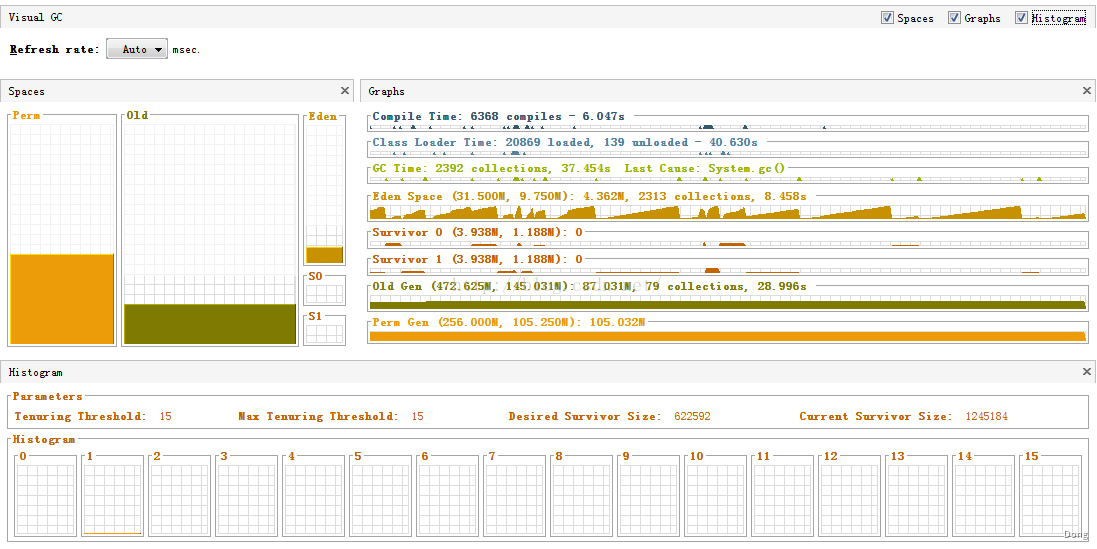Click histogram age bucket 1
The image size is (1097, 549).
click(112, 496)
